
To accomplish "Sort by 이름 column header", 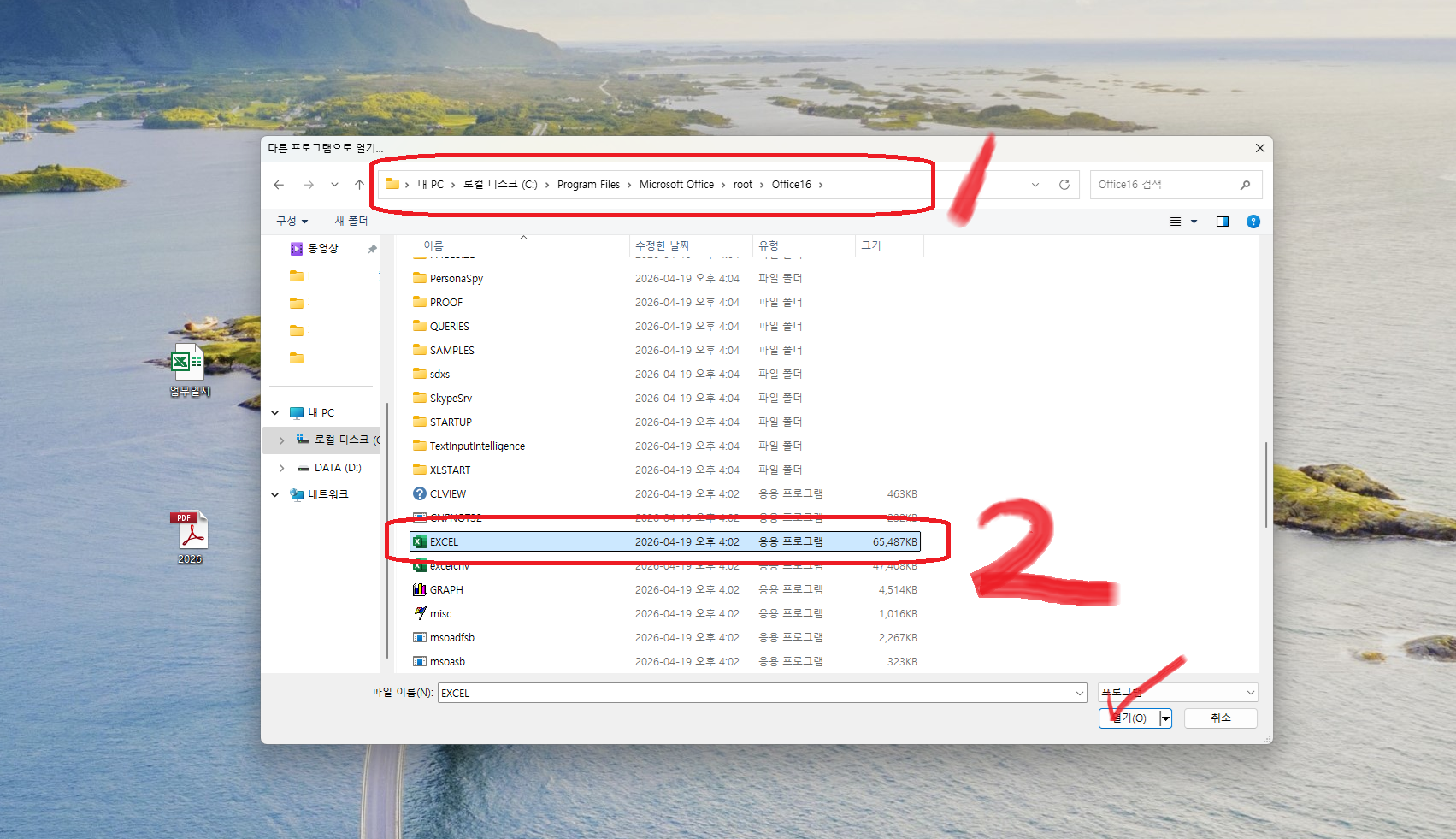I will [433, 245].
